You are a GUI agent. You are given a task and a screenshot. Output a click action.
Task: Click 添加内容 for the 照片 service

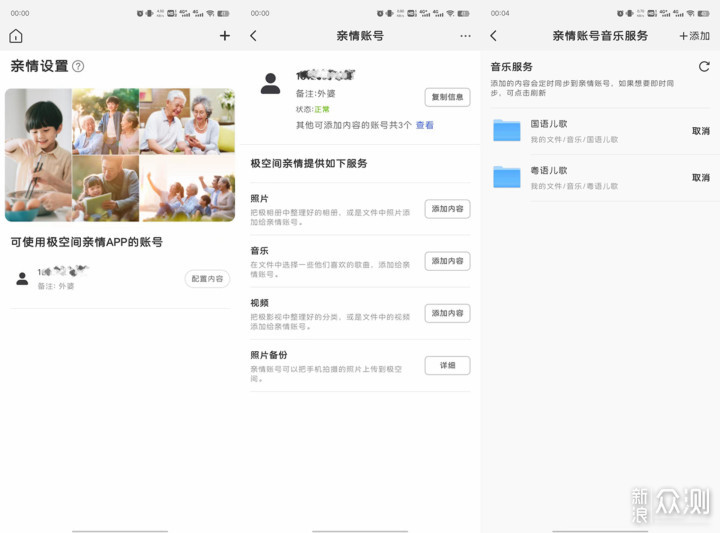pyautogui.click(x=447, y=209)
